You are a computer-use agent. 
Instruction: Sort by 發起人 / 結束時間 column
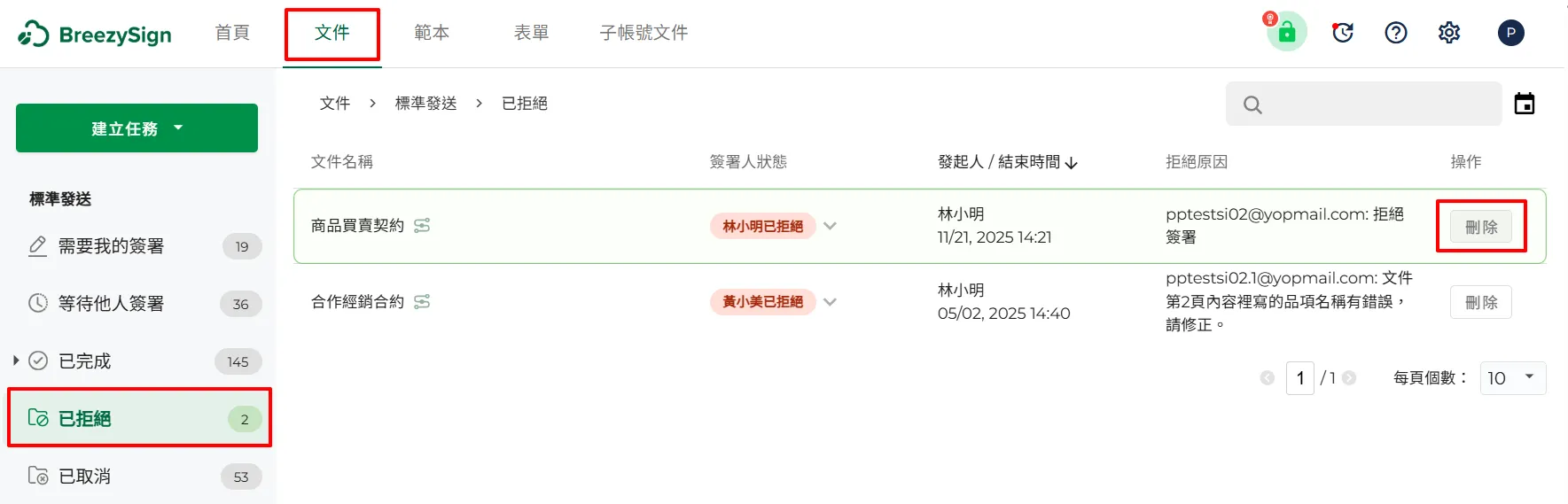point(1008,162)
